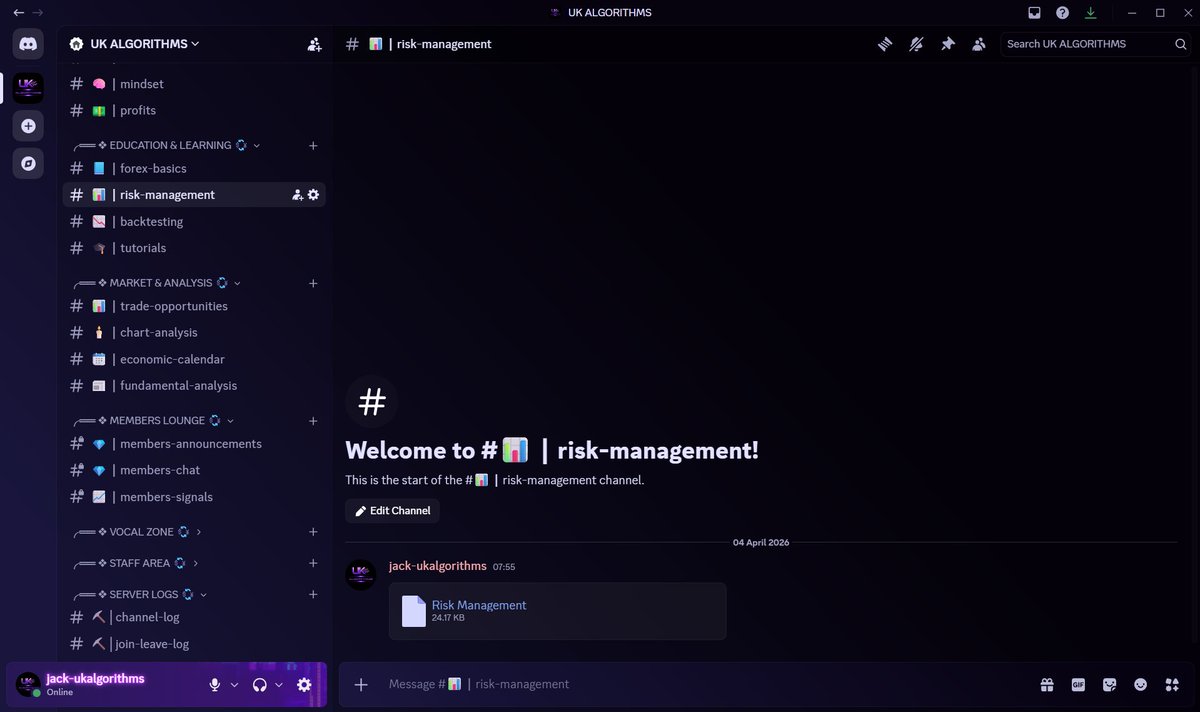This screenshot has width=1200, height=712.
Task: Click invite icon on risk-management channel row
Action: 297,195
